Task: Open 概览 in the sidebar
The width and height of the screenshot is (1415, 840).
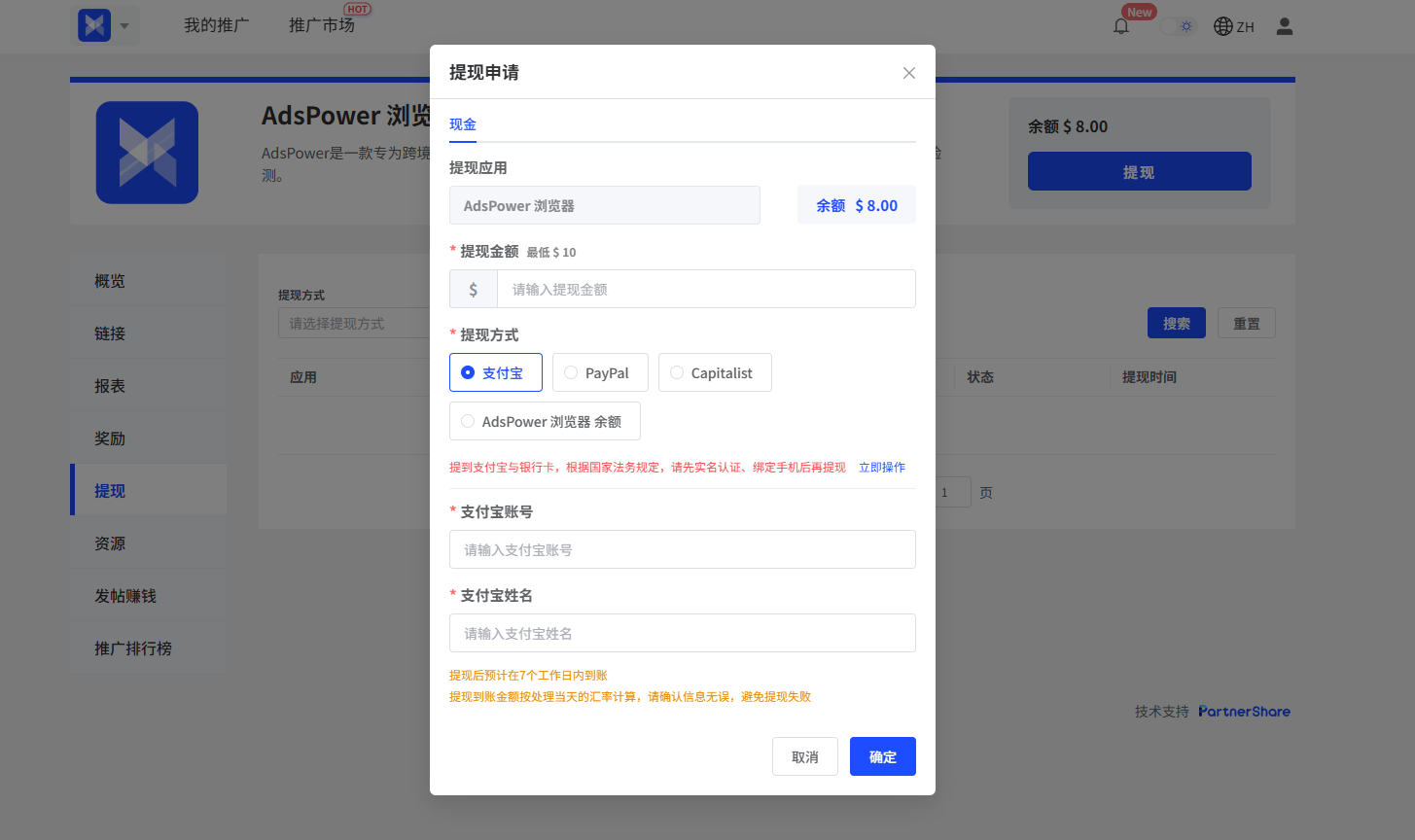Action: point(148,281)
